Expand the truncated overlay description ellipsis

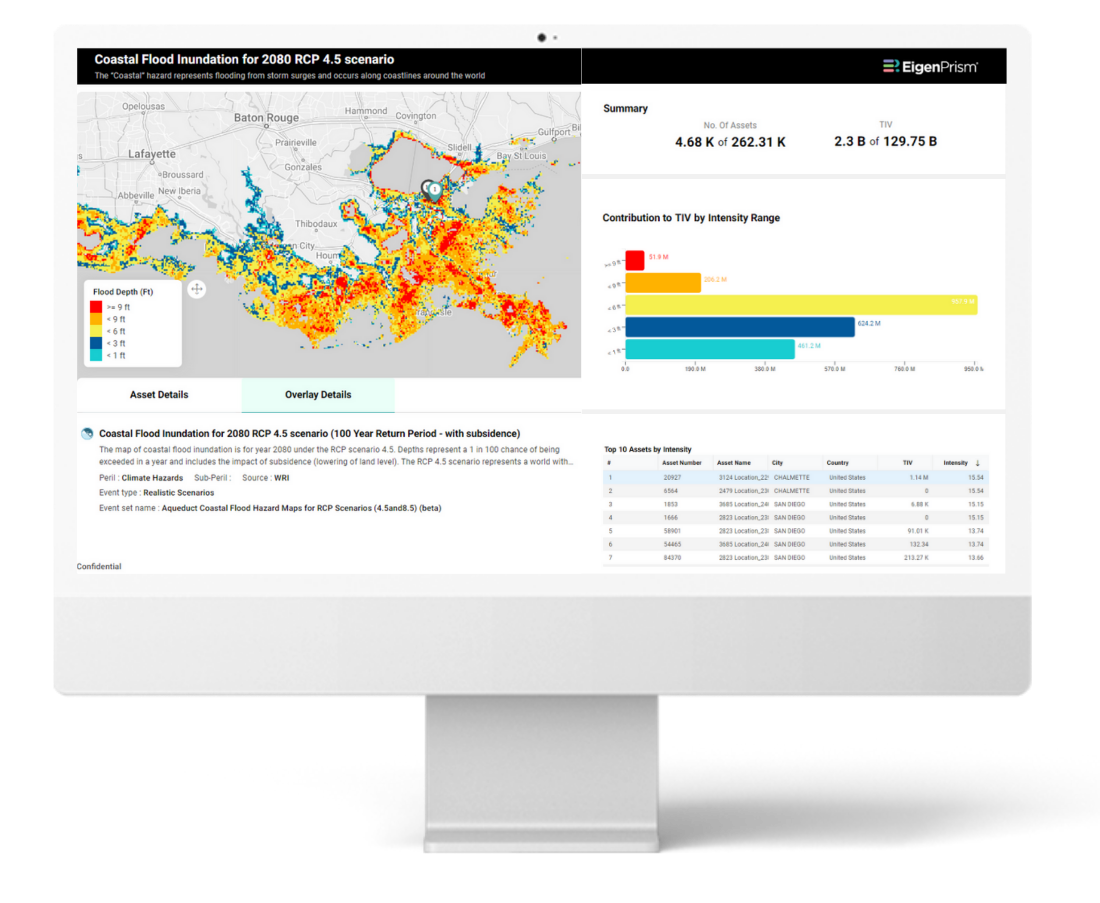[x=570, y=462]
